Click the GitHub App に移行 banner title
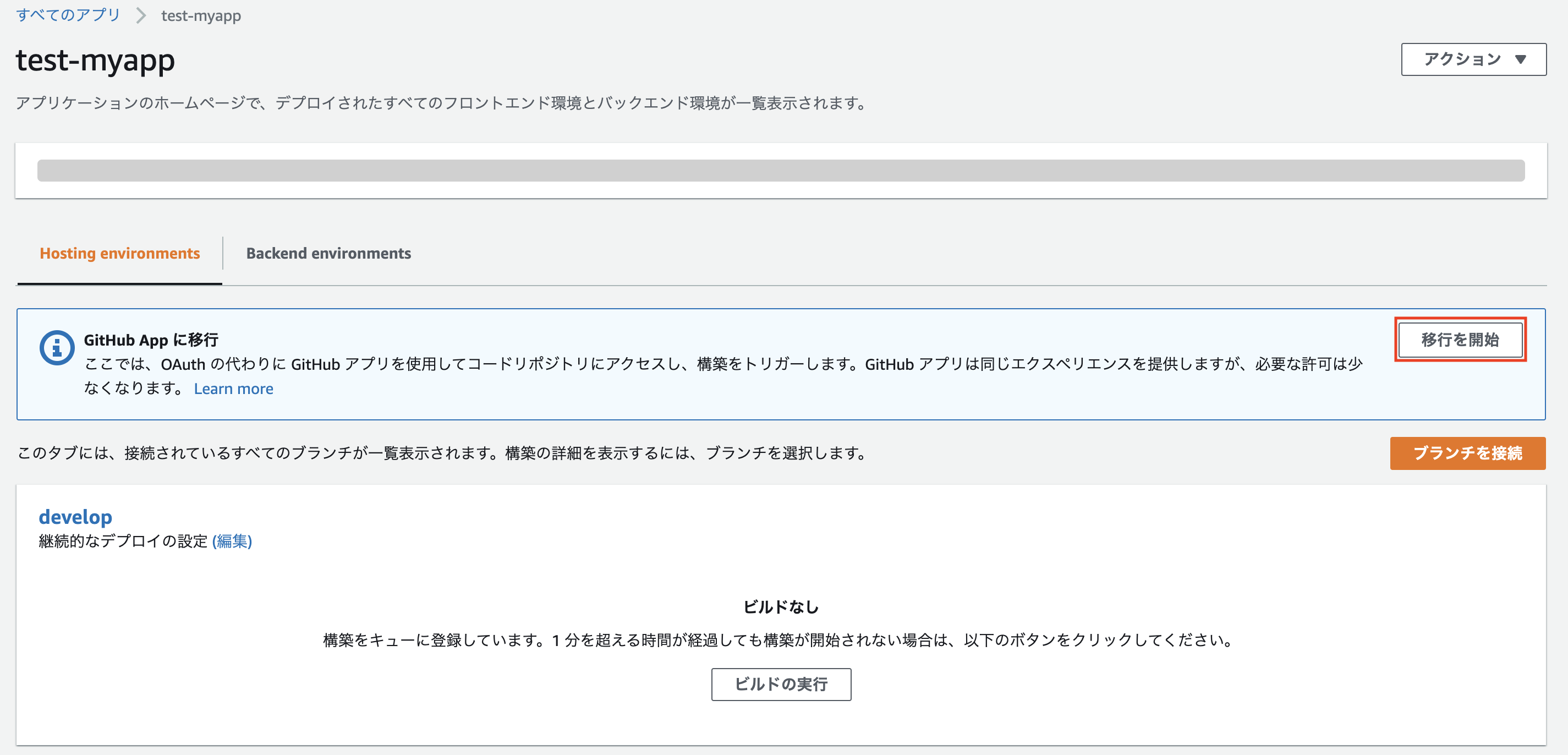Viewport: 1568px width, 755px height. coord(151,340)
